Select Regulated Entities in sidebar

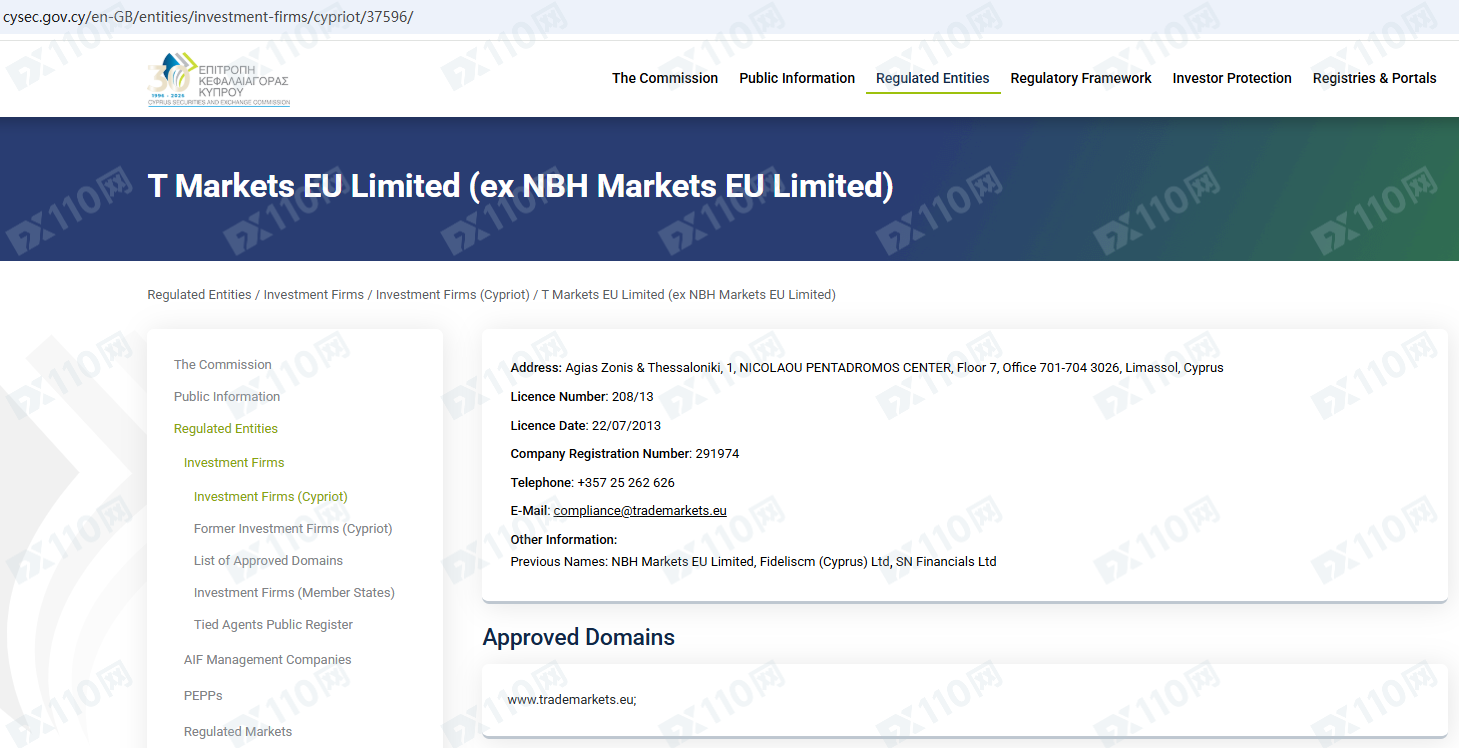point(226,429)
